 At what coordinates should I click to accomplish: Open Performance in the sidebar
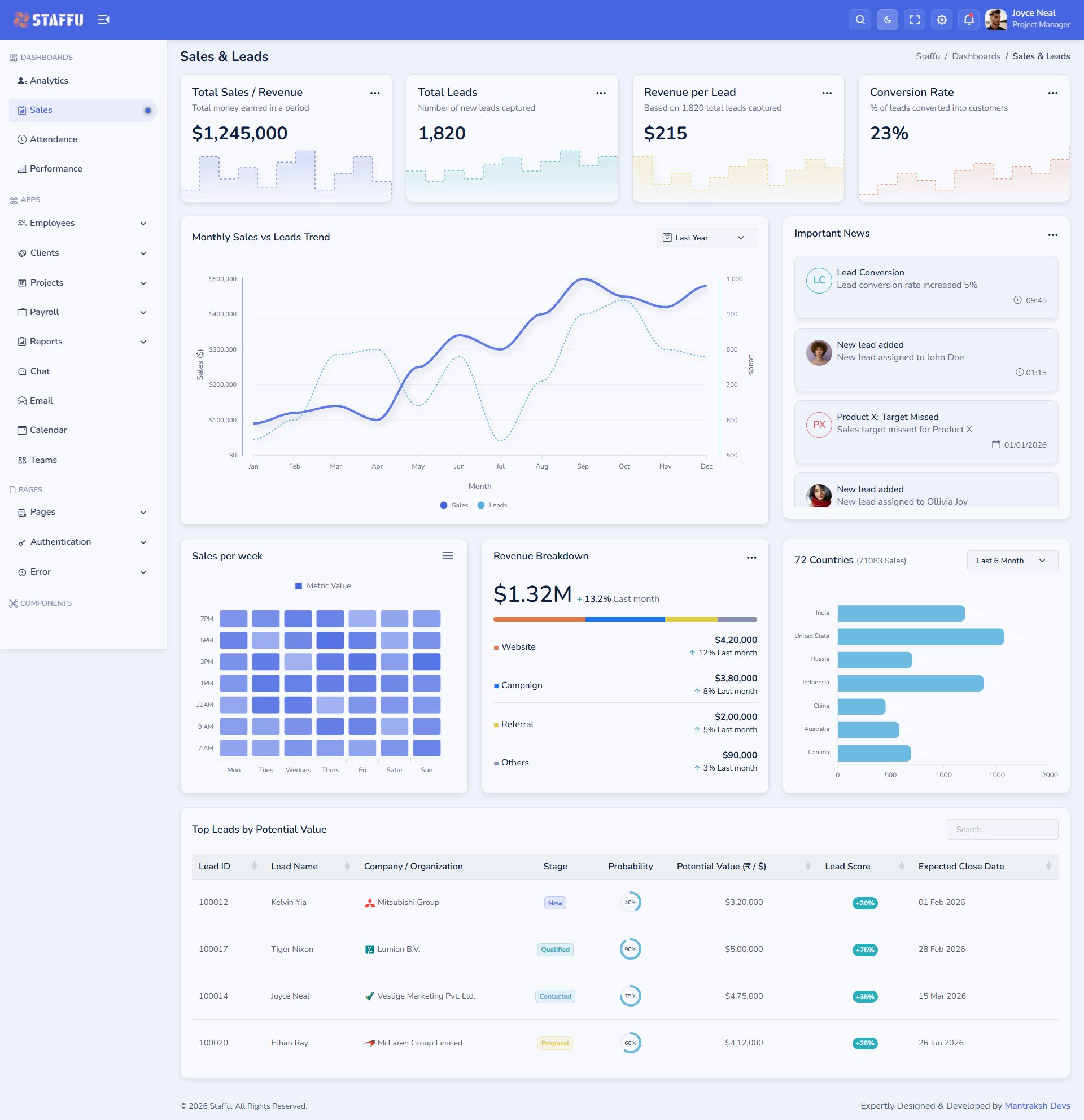coord(83,169)
